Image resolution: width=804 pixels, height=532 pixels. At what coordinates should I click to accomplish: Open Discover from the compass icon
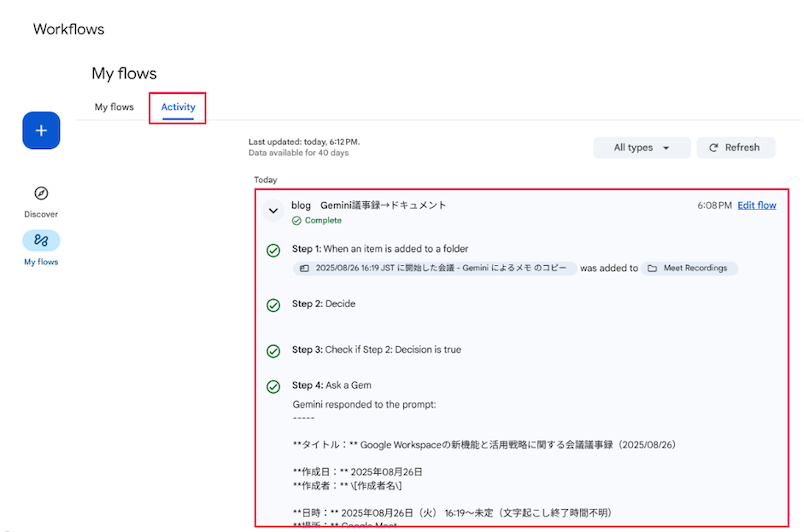[x=41, y=193]
